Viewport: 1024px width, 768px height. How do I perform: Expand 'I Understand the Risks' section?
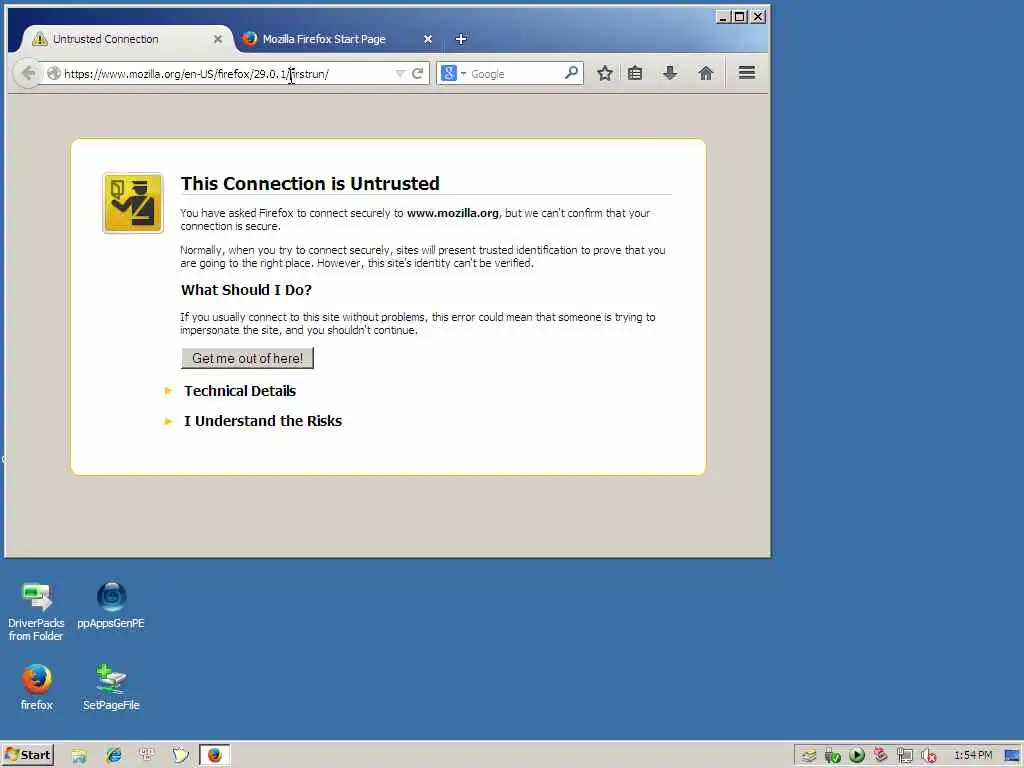(263, 421)
